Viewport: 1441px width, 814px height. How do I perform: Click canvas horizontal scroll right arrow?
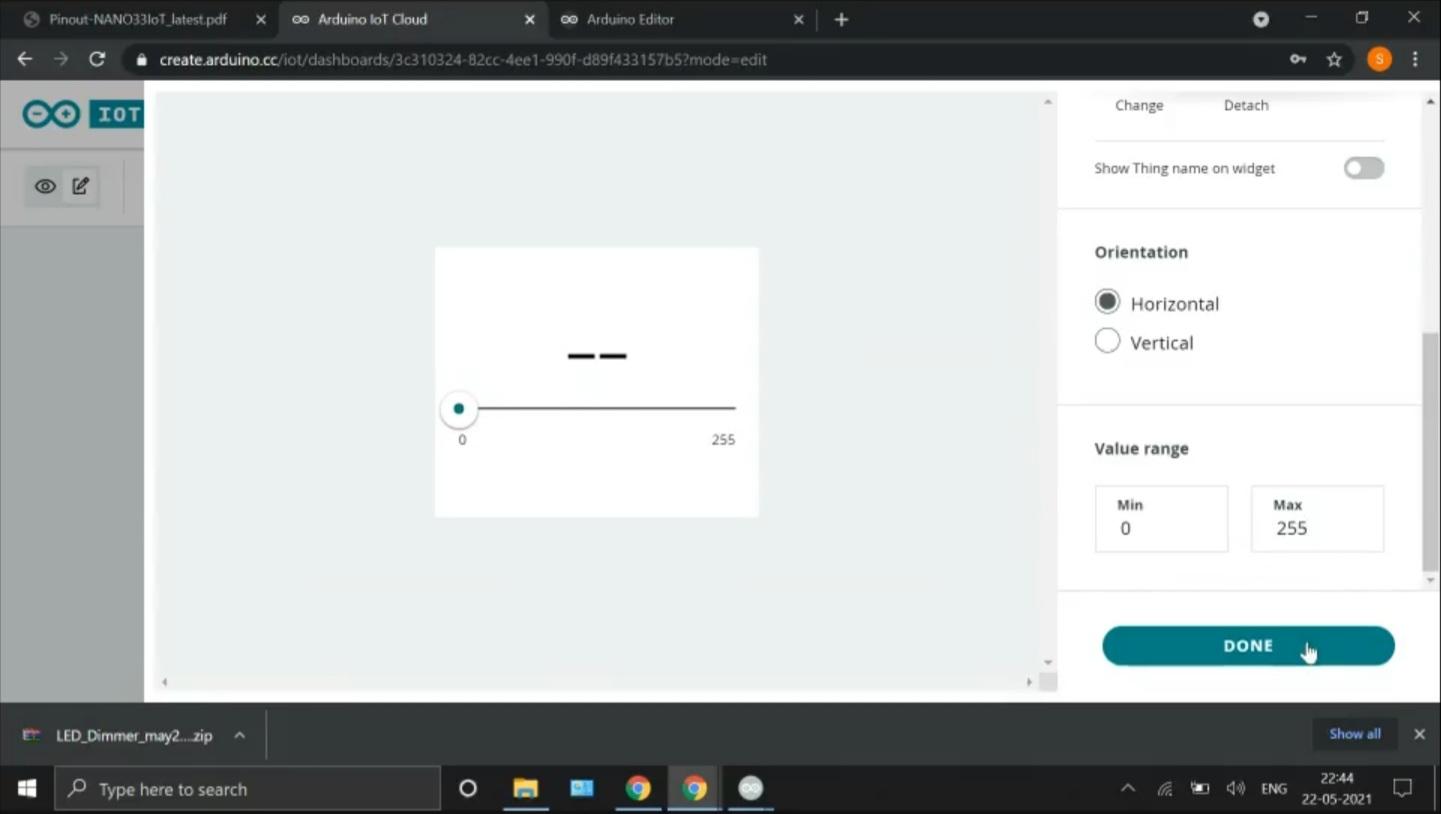1029,682
